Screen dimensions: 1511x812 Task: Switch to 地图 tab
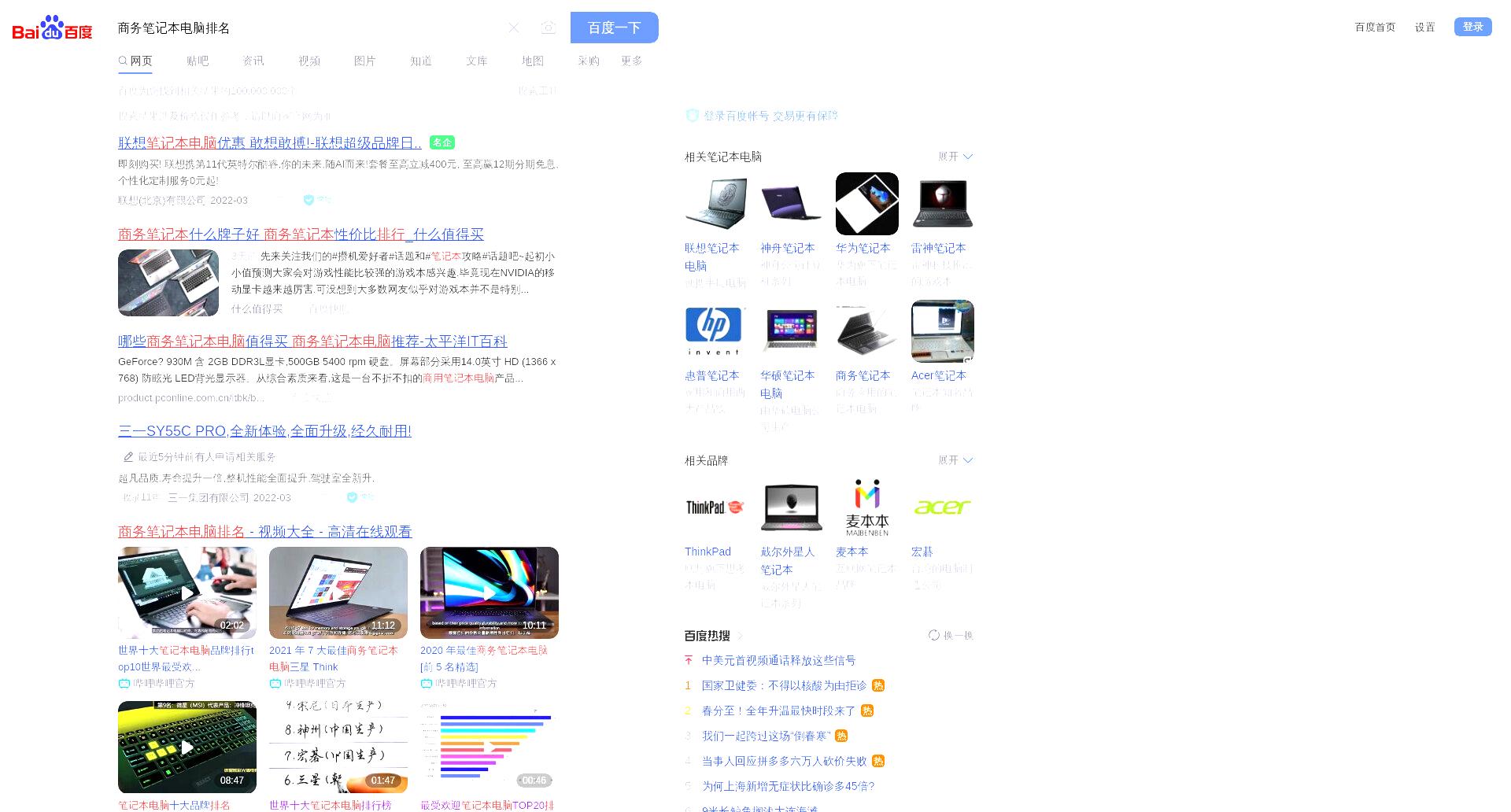click(533, 61)
